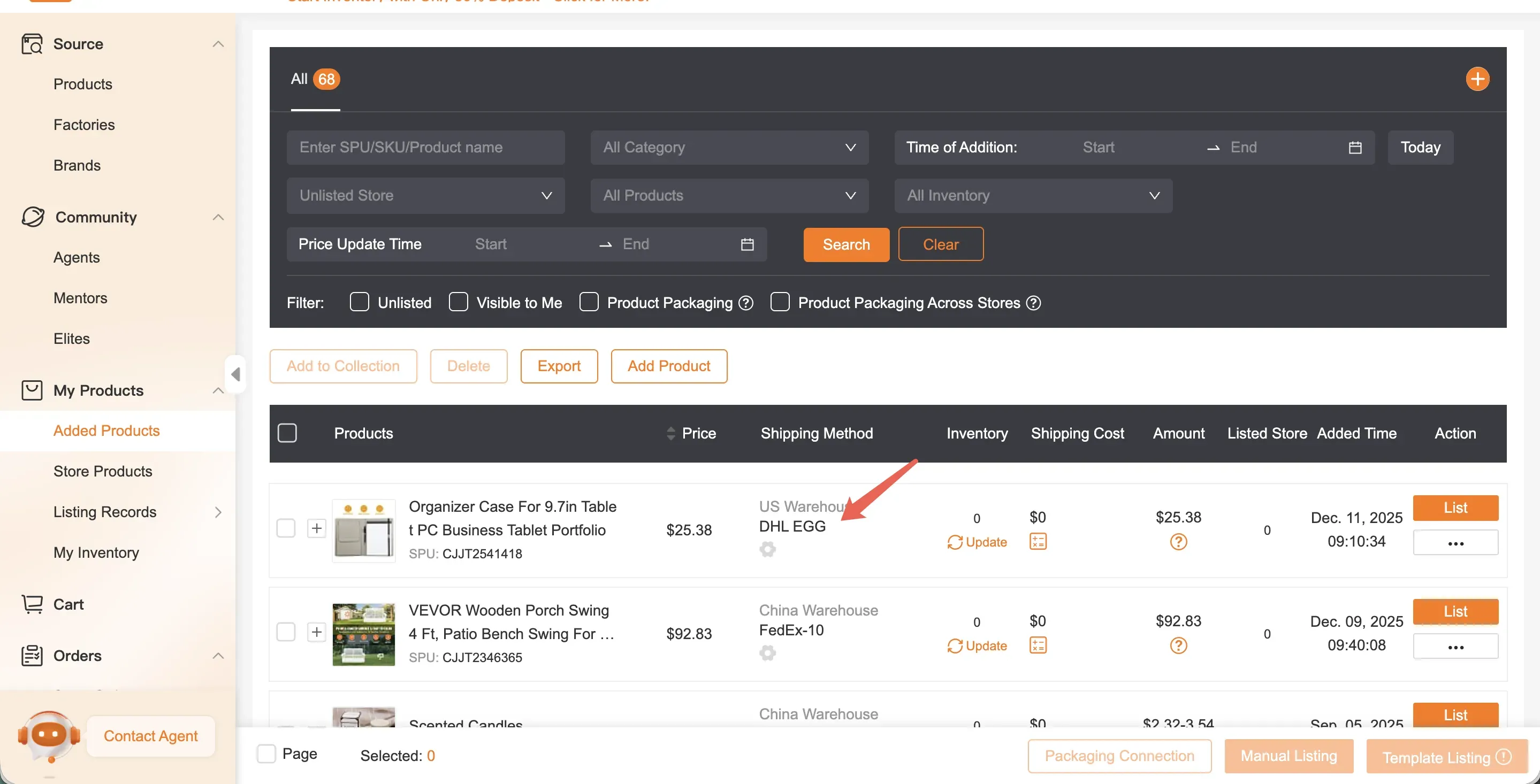
Task: Enable the Unlisted filter checkbox
Action: (x=359, y=302)
